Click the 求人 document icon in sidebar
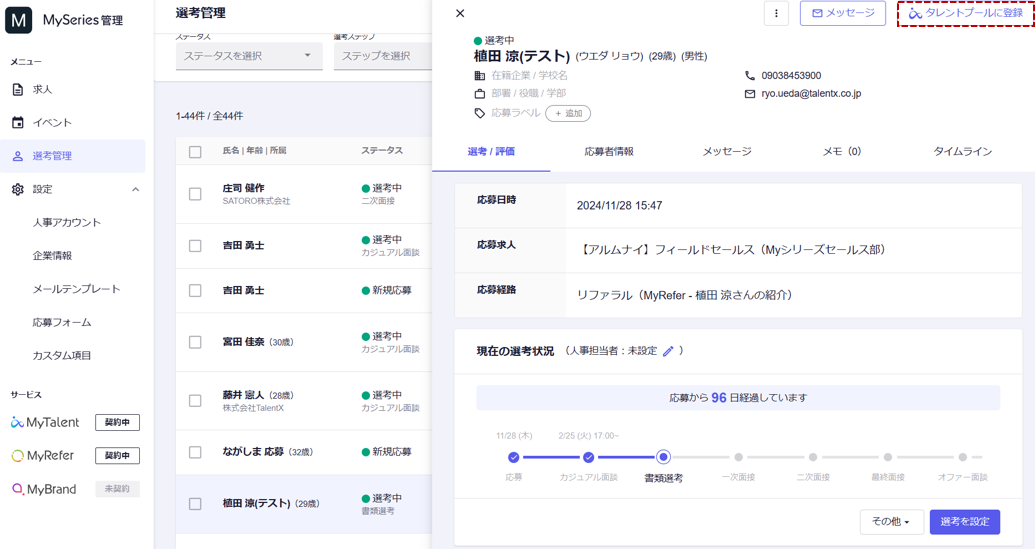This screenshot has height=549, width=1035. pos(18,90)
